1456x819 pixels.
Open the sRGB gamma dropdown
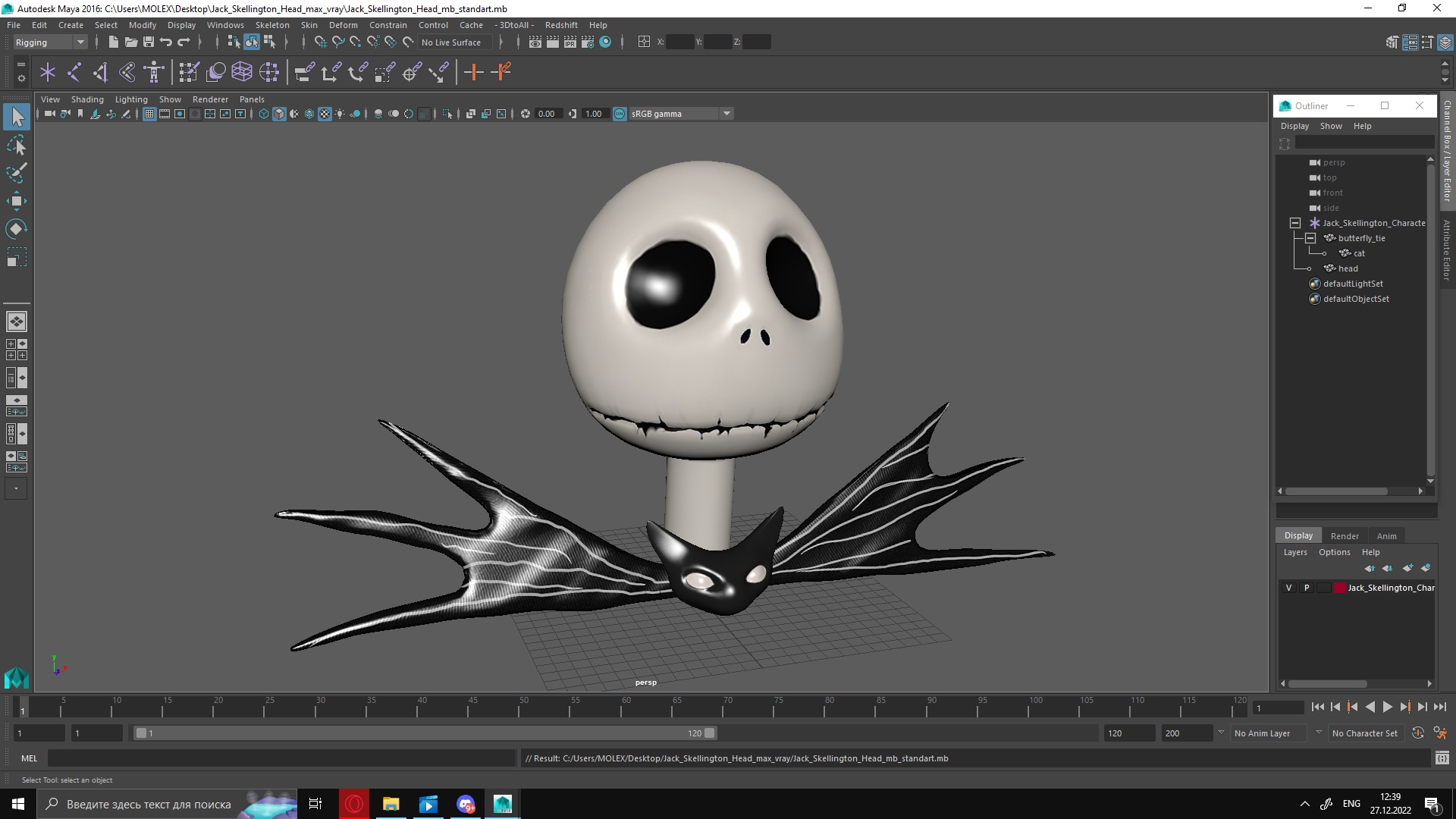point(681,114)
